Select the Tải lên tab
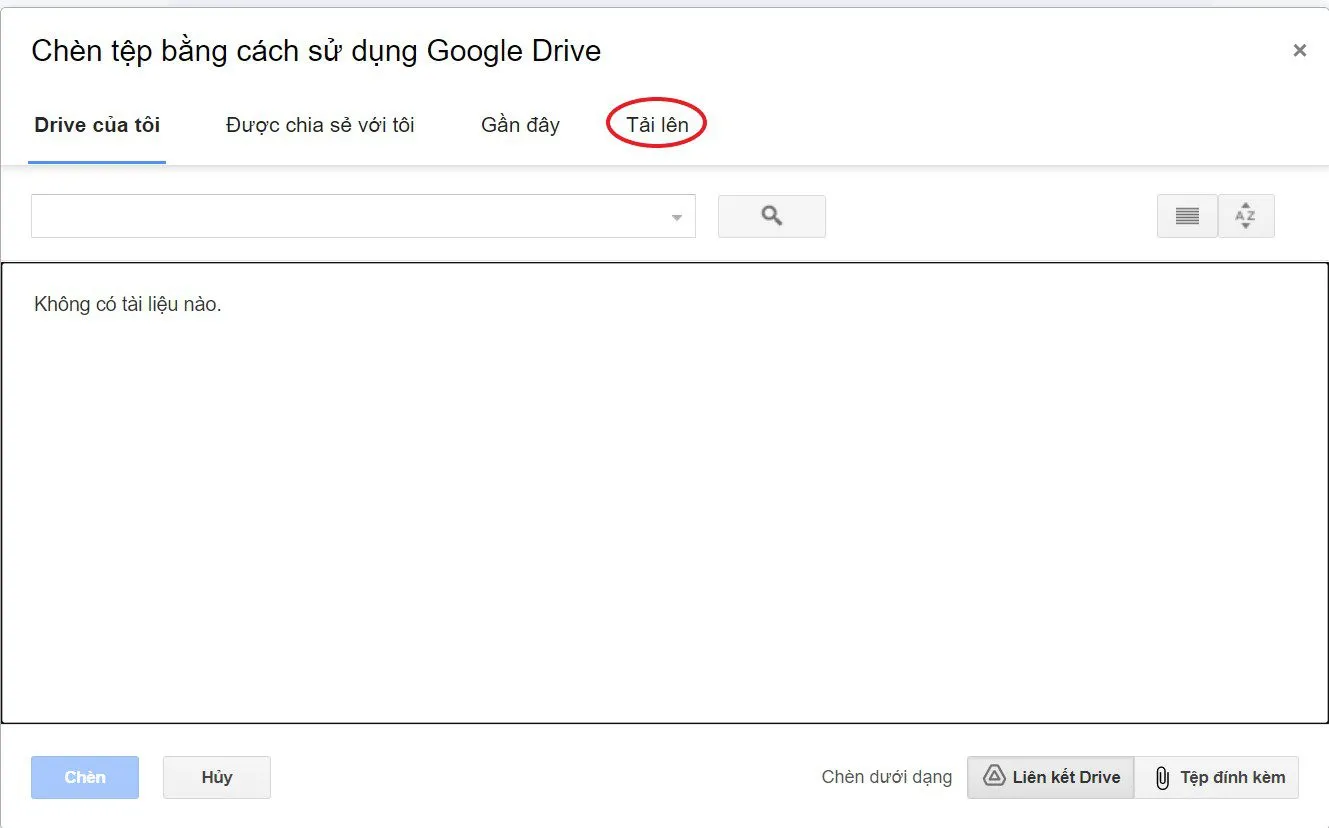 click(657, 125)
